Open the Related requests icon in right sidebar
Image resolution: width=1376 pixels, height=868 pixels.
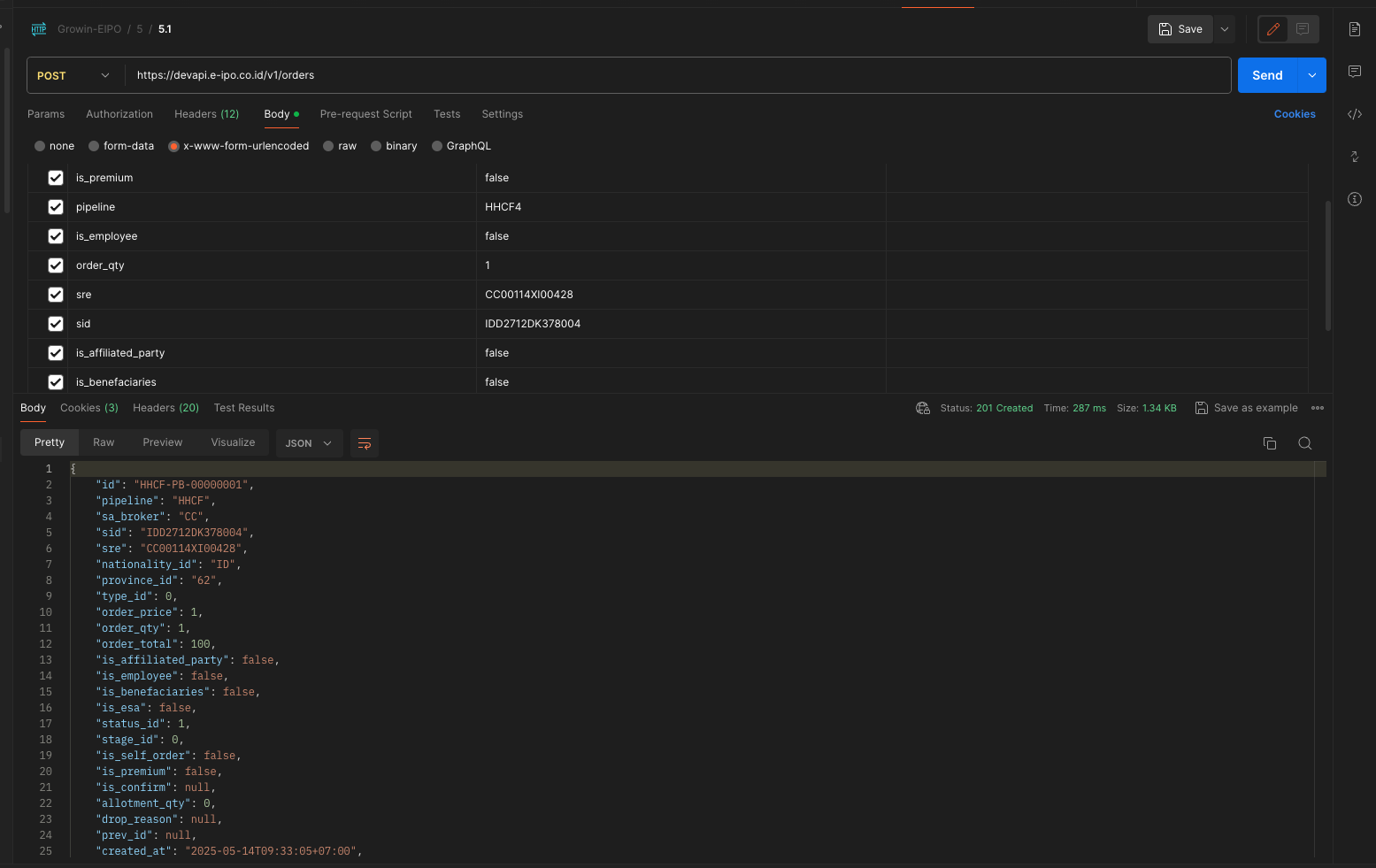pyautogui.click(x=1355, y=157)
